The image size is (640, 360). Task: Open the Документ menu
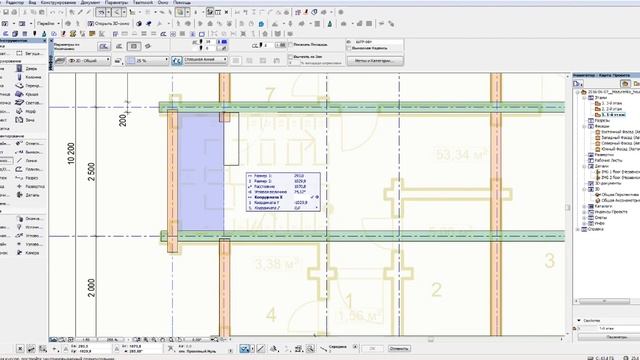point(90,2)
